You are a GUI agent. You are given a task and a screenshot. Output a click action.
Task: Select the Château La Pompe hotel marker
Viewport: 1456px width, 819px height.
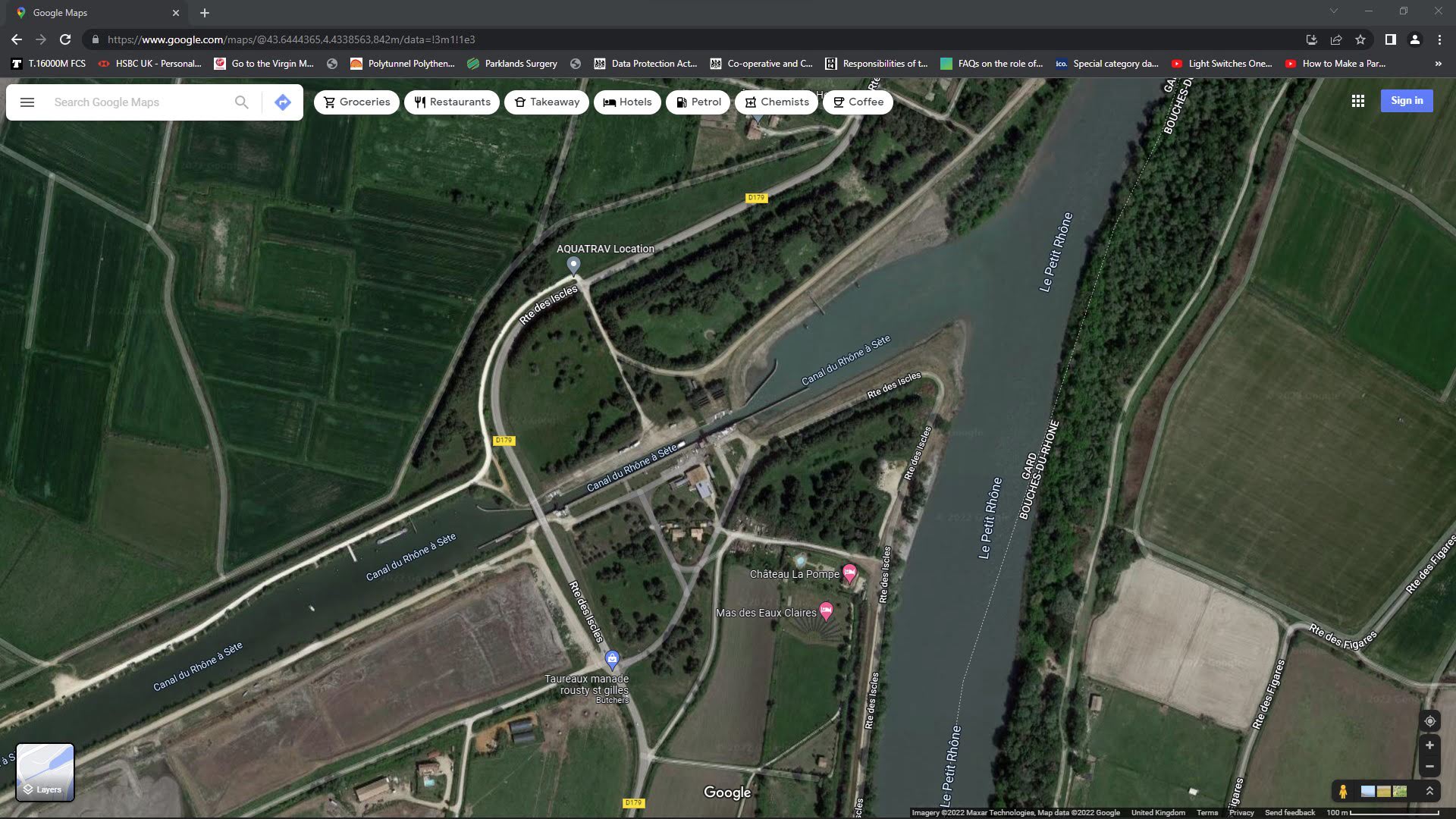point(849,573)
